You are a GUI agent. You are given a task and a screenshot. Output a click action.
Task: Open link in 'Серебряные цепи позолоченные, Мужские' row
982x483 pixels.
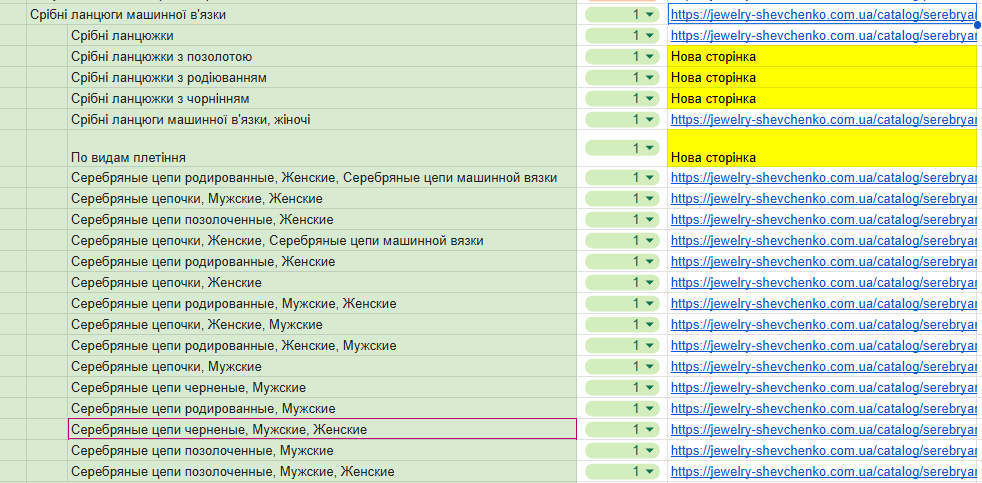click(x=824, y=450)
